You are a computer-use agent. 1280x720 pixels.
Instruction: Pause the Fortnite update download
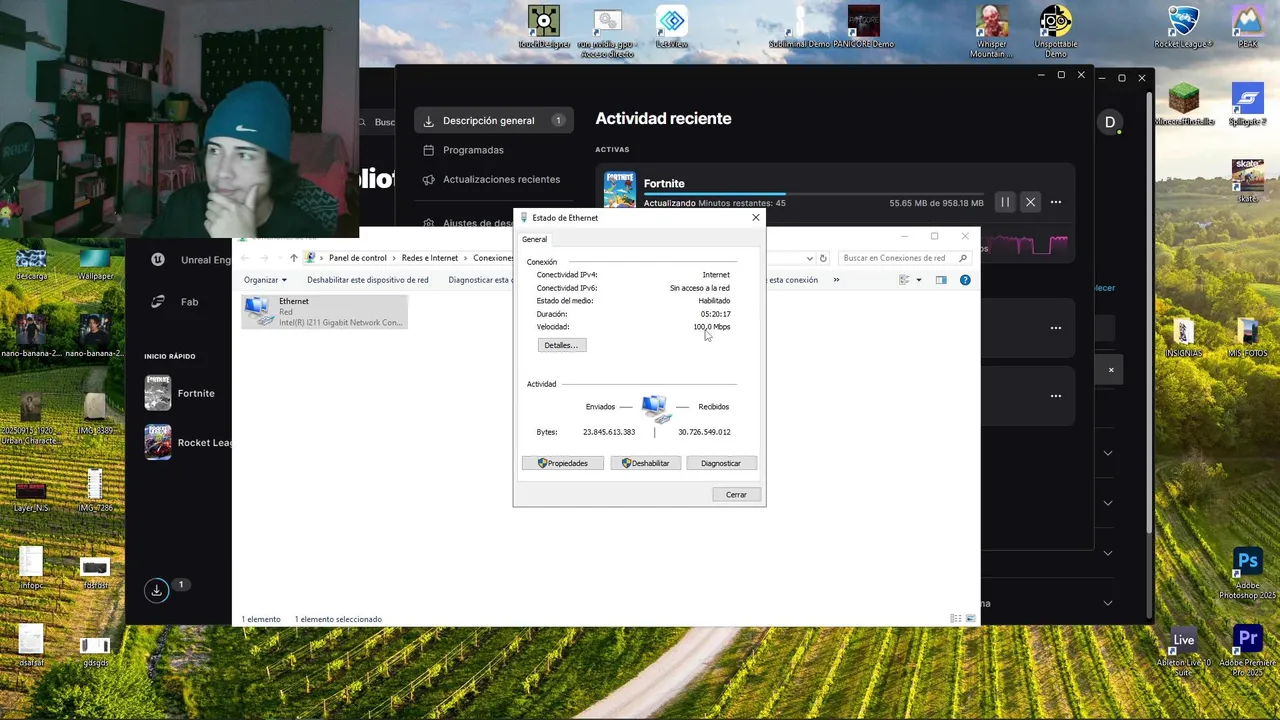(x=1005, y=202)
